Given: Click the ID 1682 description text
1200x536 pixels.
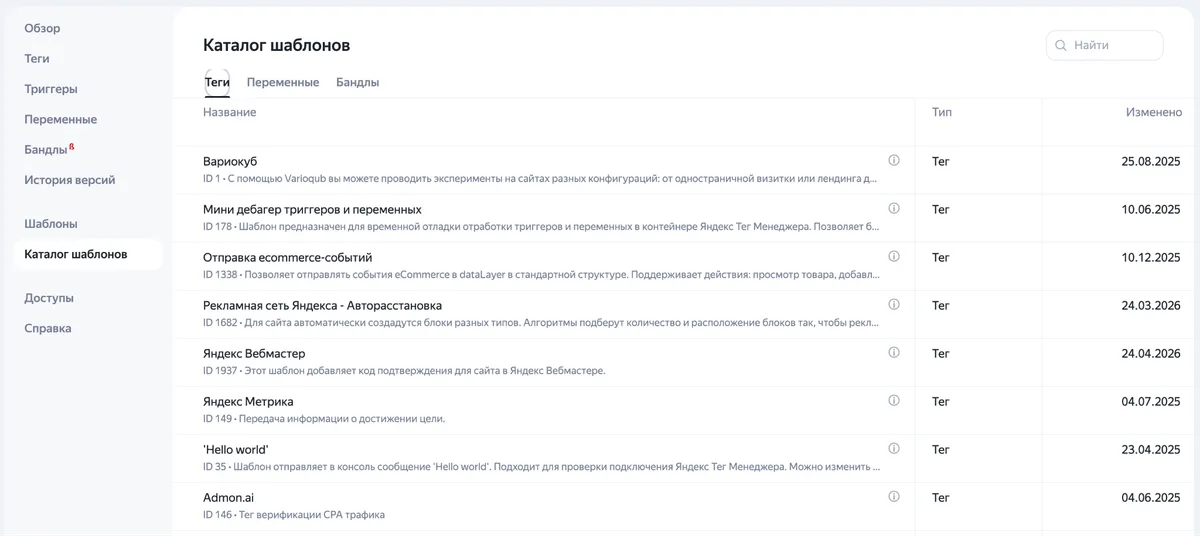Looking at the screenshot, I should (x=541, y=323).
